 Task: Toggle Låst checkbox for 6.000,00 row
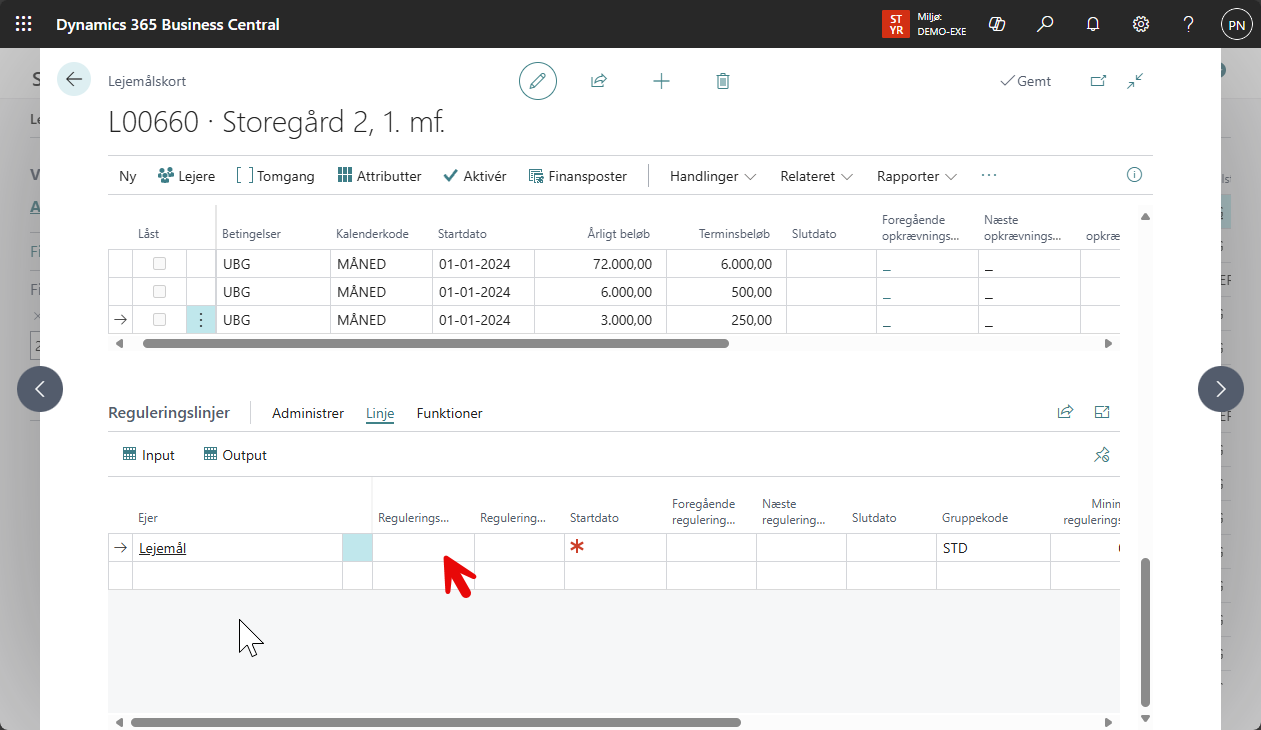[159, 292]
